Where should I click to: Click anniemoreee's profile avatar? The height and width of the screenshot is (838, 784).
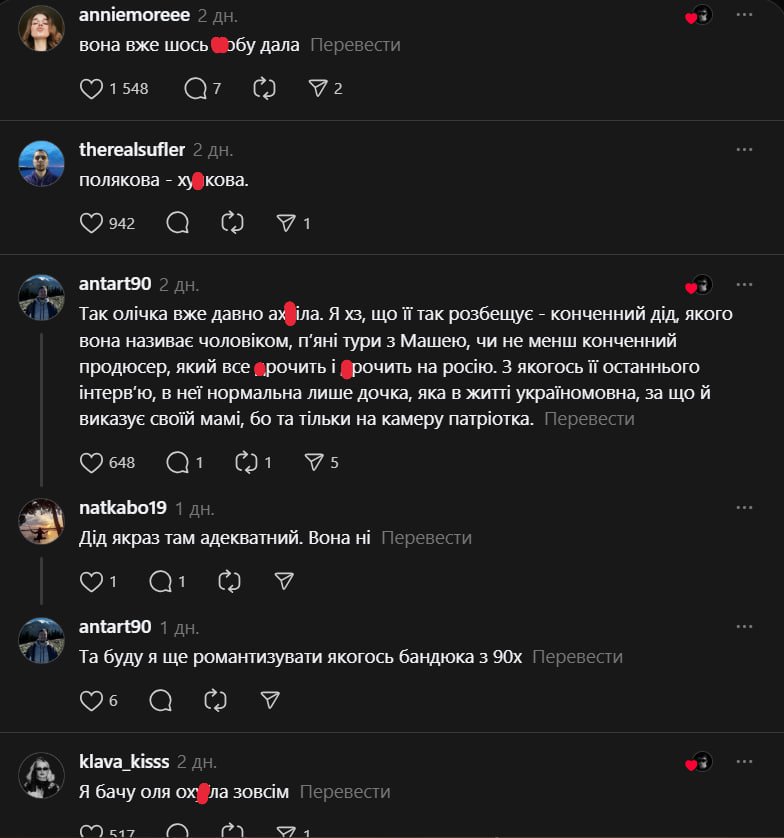tap(42, 28)
